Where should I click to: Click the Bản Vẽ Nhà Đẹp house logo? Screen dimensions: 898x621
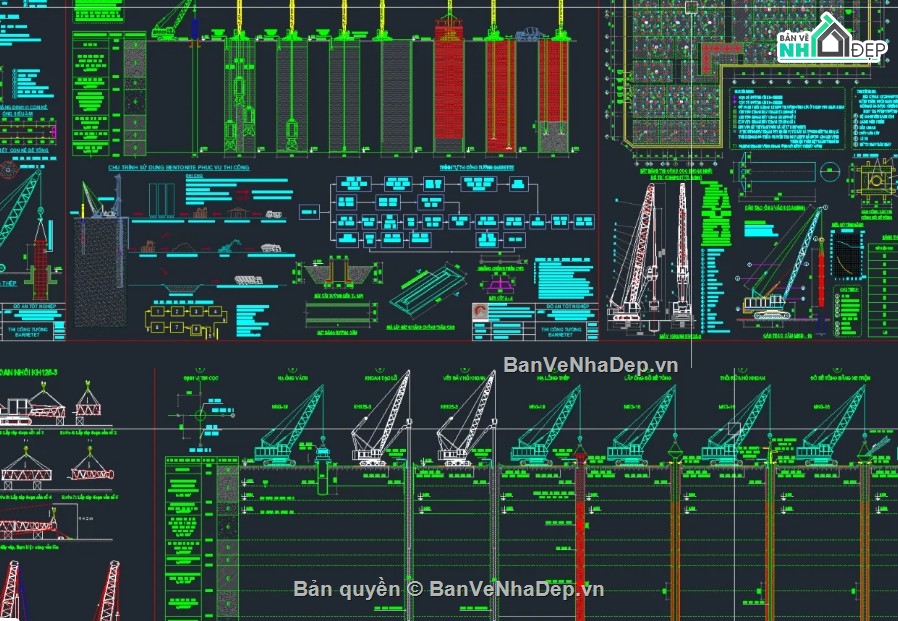pos(832,39)
